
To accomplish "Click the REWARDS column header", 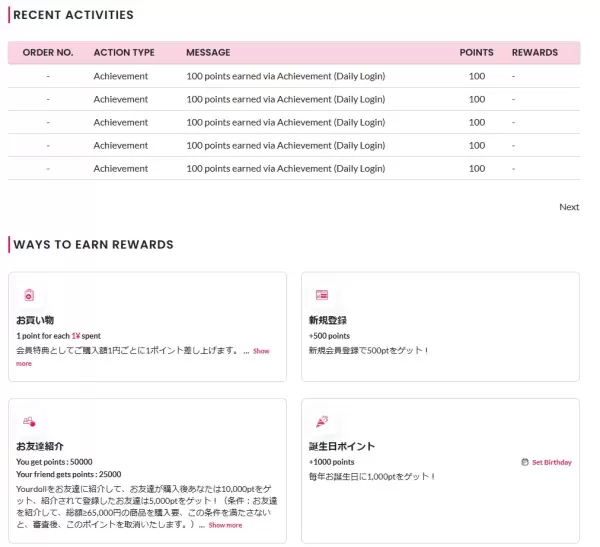I will click(535, 52).
